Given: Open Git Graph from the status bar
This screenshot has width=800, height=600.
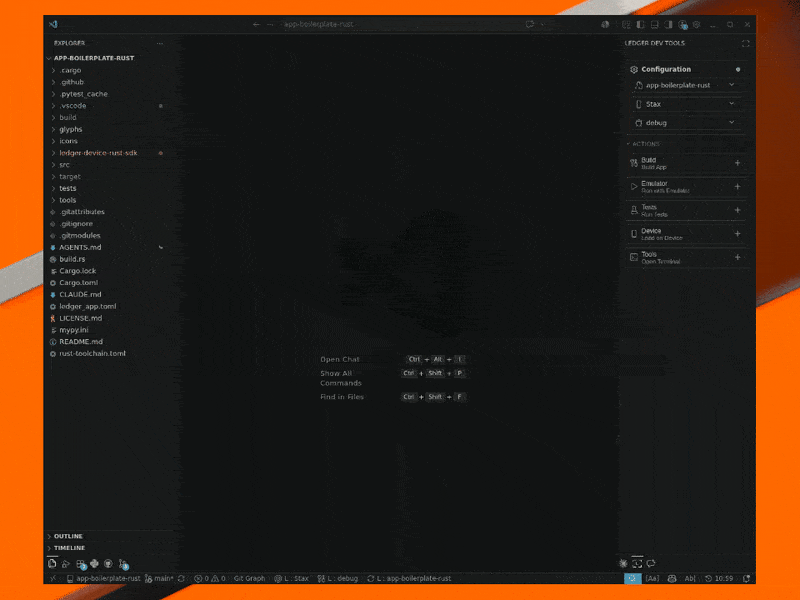Looking at the screenshot, I should (249, 578).
